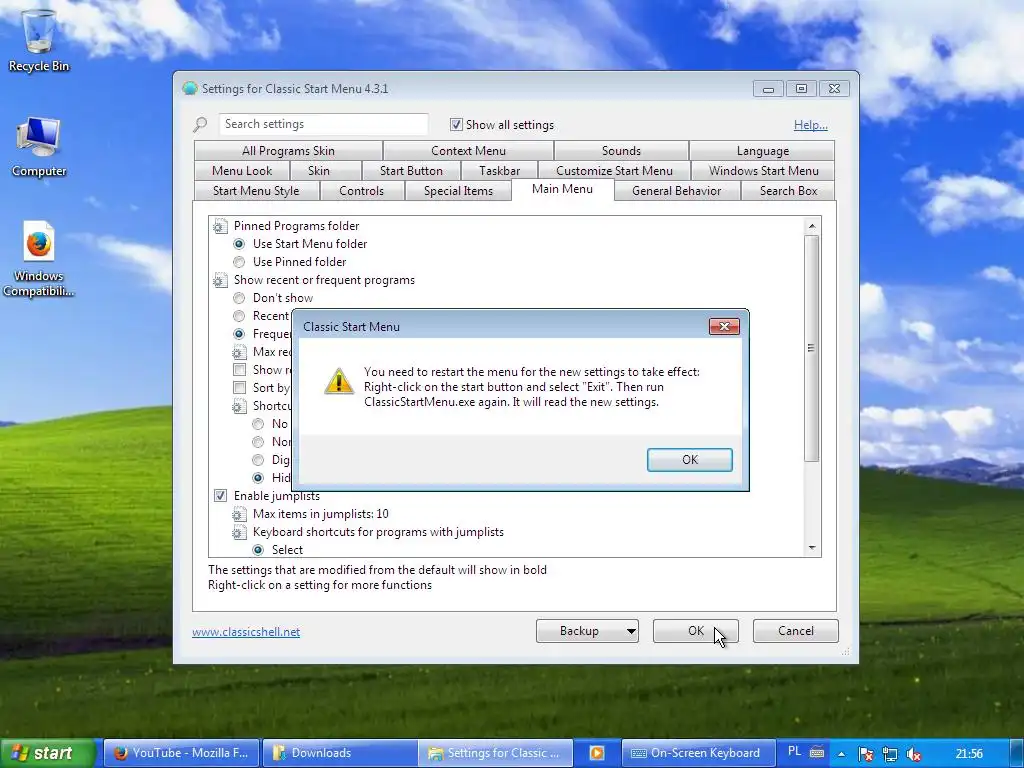Open the Sounds tab
1024x768 pixels.
[621, 151]
